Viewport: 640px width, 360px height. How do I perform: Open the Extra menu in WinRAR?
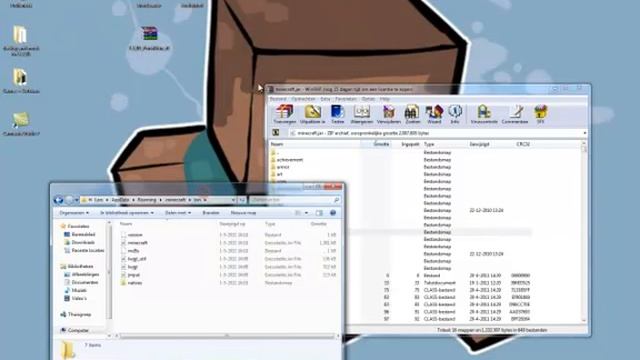325,99
